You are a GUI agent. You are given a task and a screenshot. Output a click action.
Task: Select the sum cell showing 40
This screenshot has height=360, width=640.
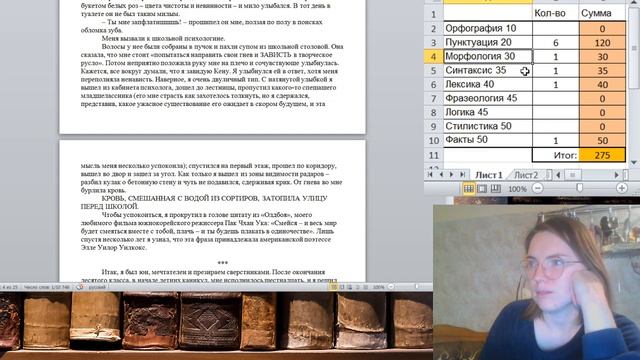602,84
